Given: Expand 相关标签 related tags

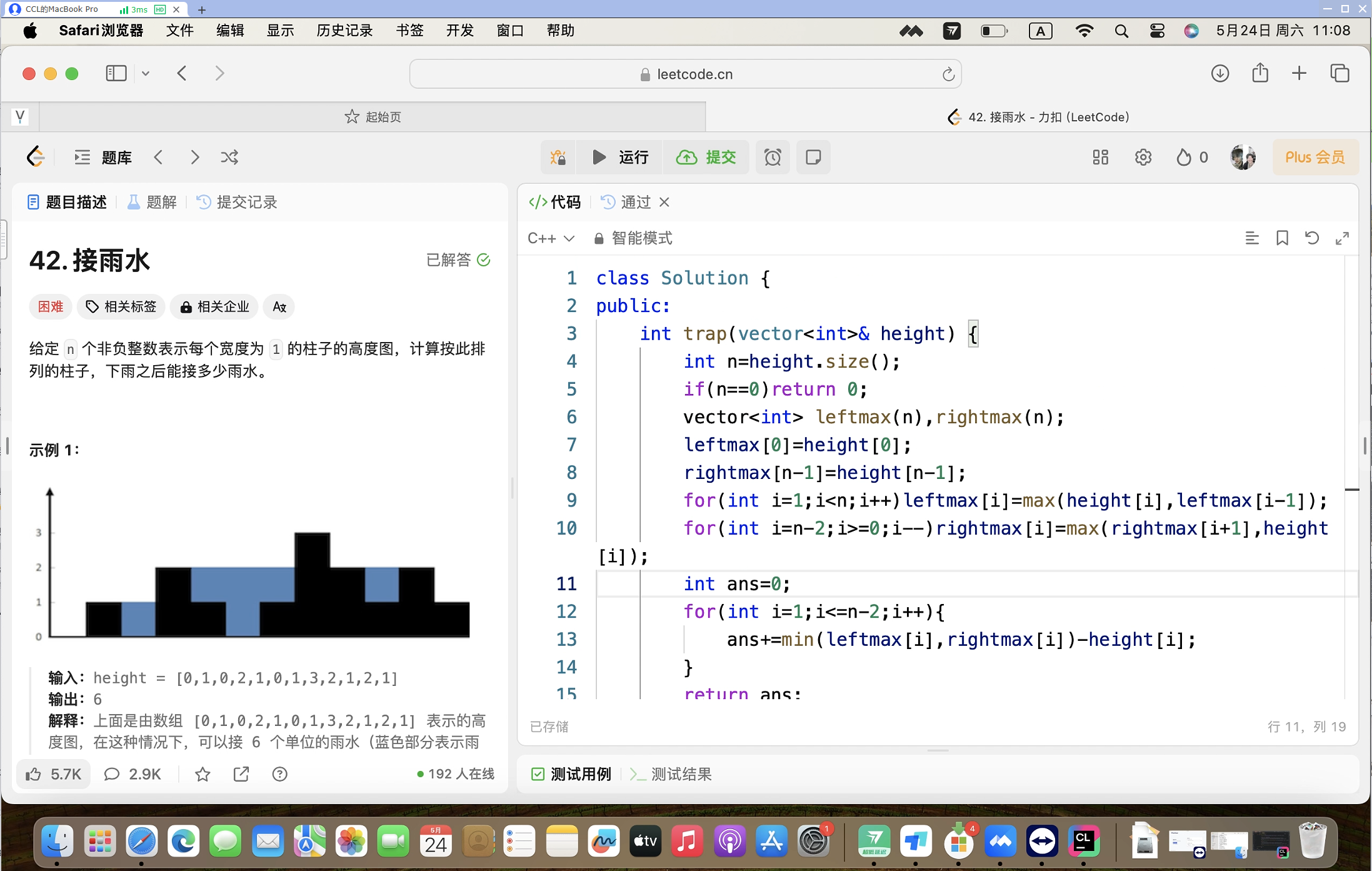Looking at the screenshot, I should pyautogui.click(x=121, y=306).
